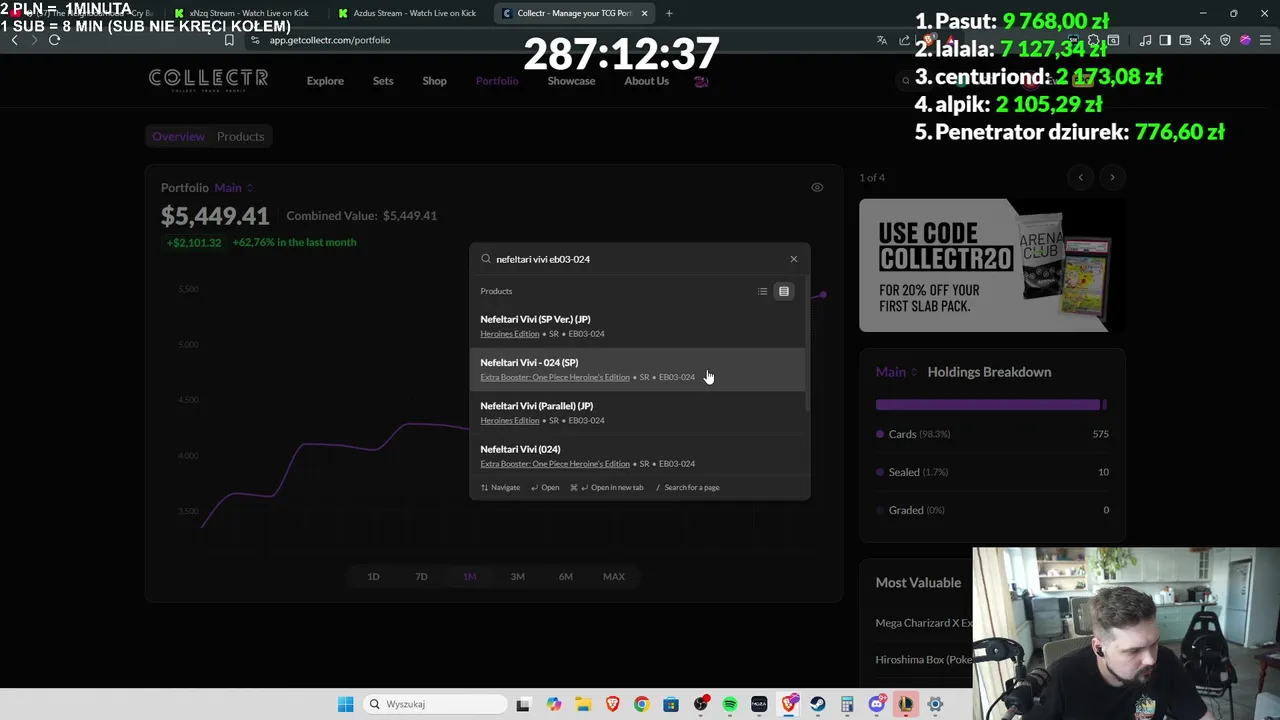The width and height of the screenshot is (1280, 720).
Task: Open Brave wallet icon in toolbar
Action: pyautogui.click(x=1185, y=40)
